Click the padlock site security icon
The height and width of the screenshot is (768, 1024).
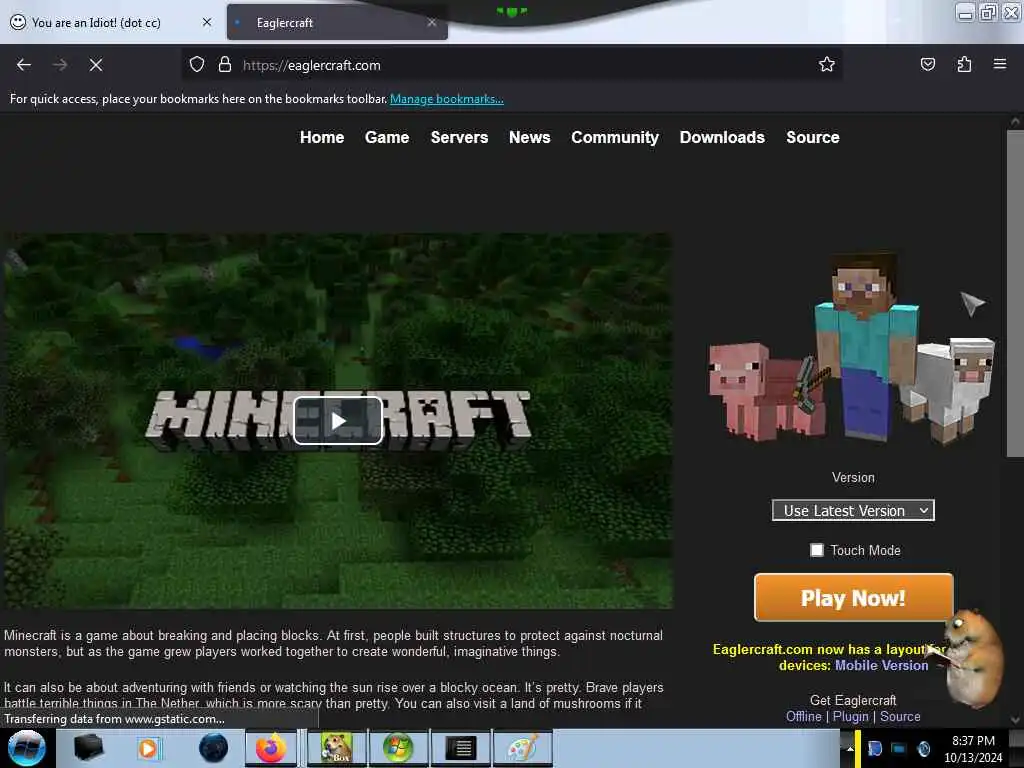click(225, 65)
